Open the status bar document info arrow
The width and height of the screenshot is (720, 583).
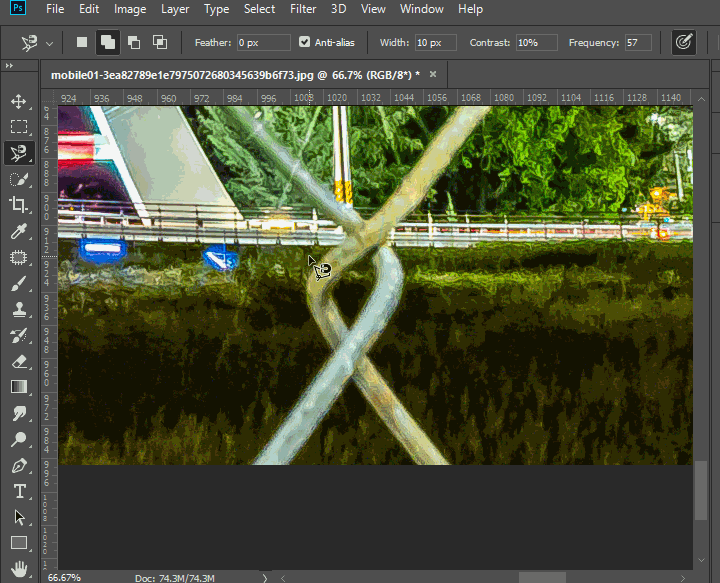(265, 578)
